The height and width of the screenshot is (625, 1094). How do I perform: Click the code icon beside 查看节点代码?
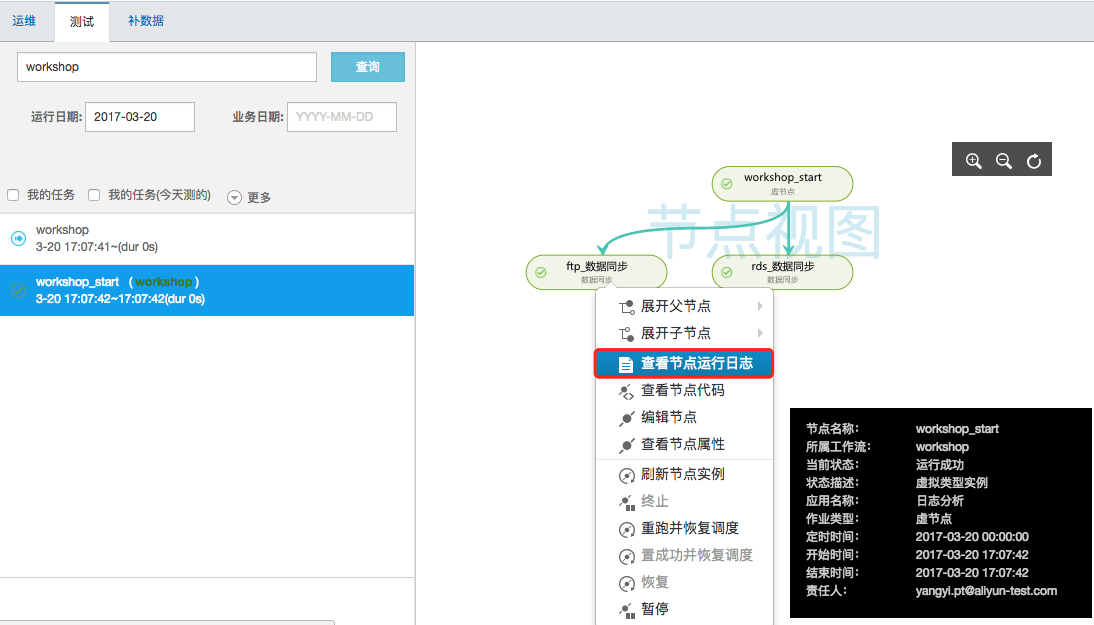(x=627, y=391)
